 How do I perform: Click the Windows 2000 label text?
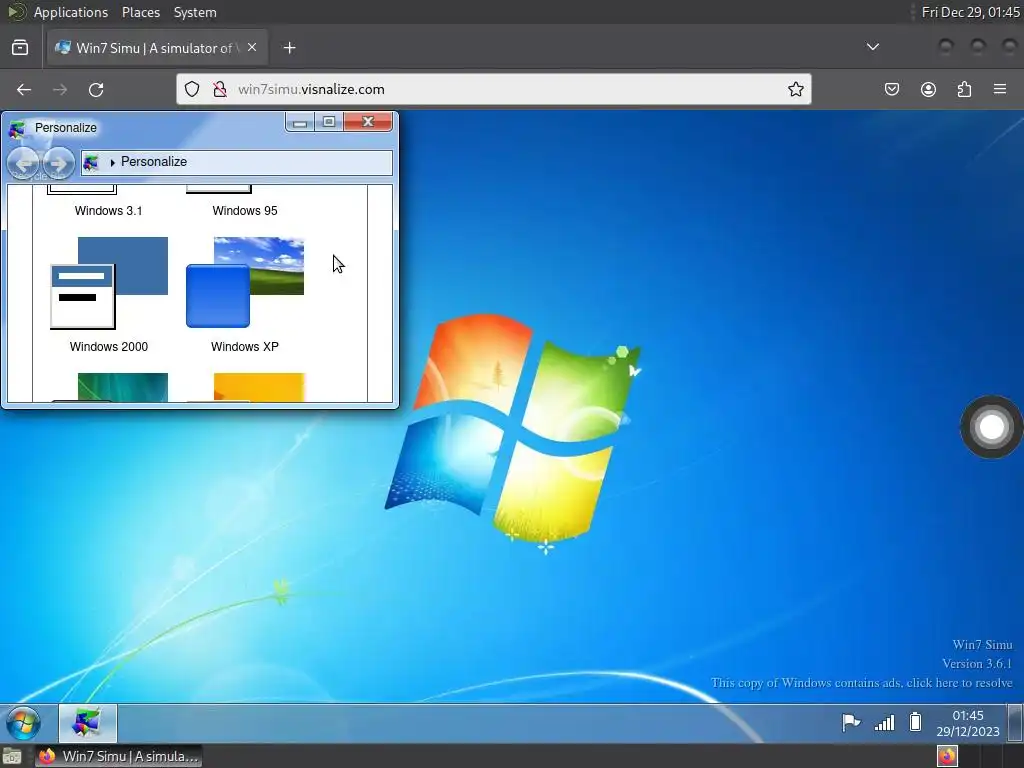point(109,347)
